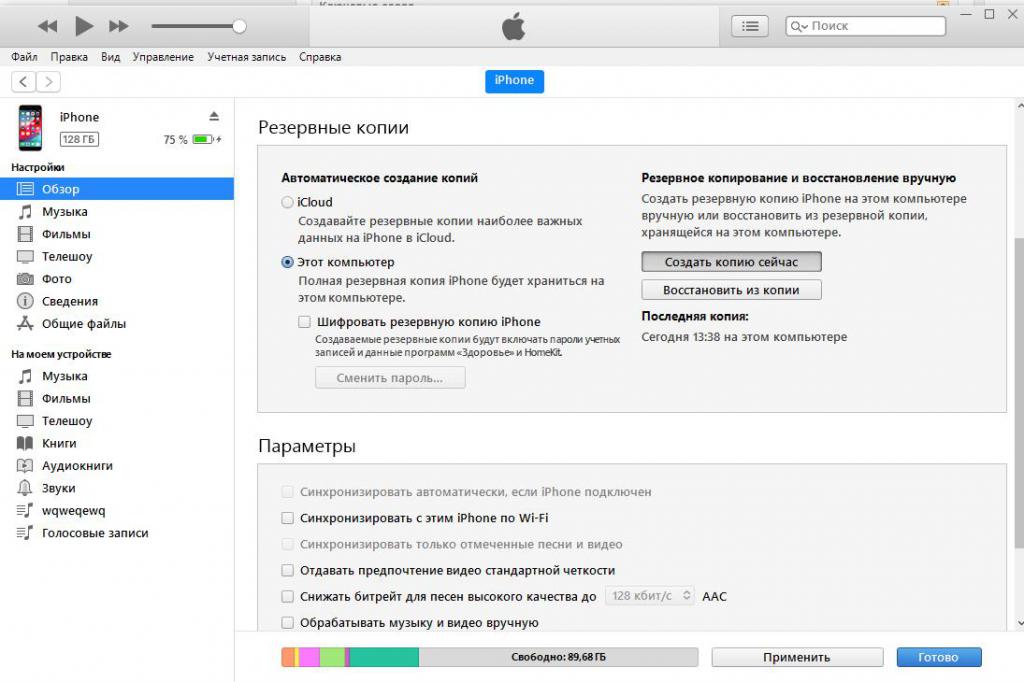Click the volume slider knob
This screenshot has width=1024, height=682.
[239, 26]
